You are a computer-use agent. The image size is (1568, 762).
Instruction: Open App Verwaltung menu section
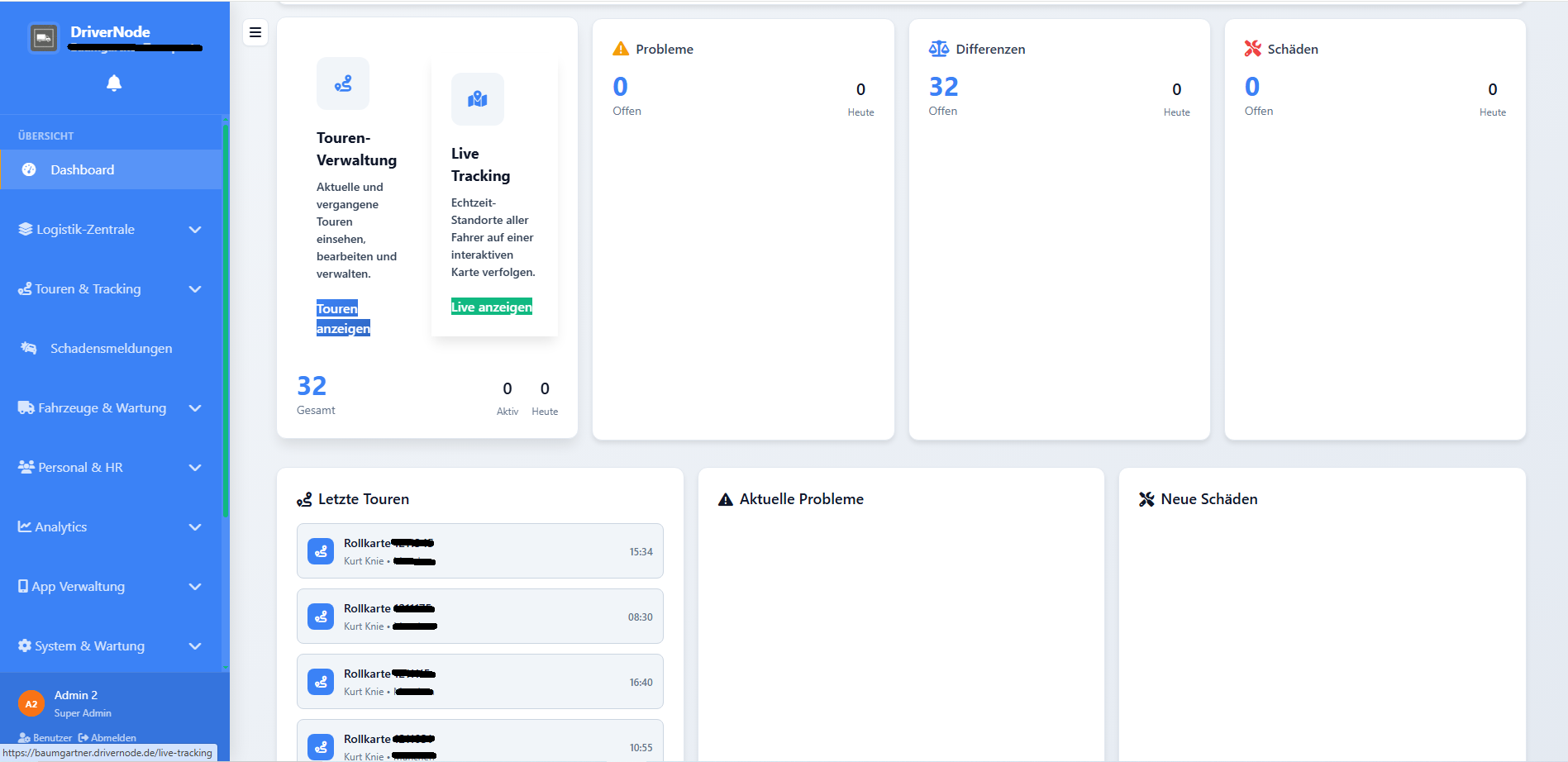coord(111,586)
